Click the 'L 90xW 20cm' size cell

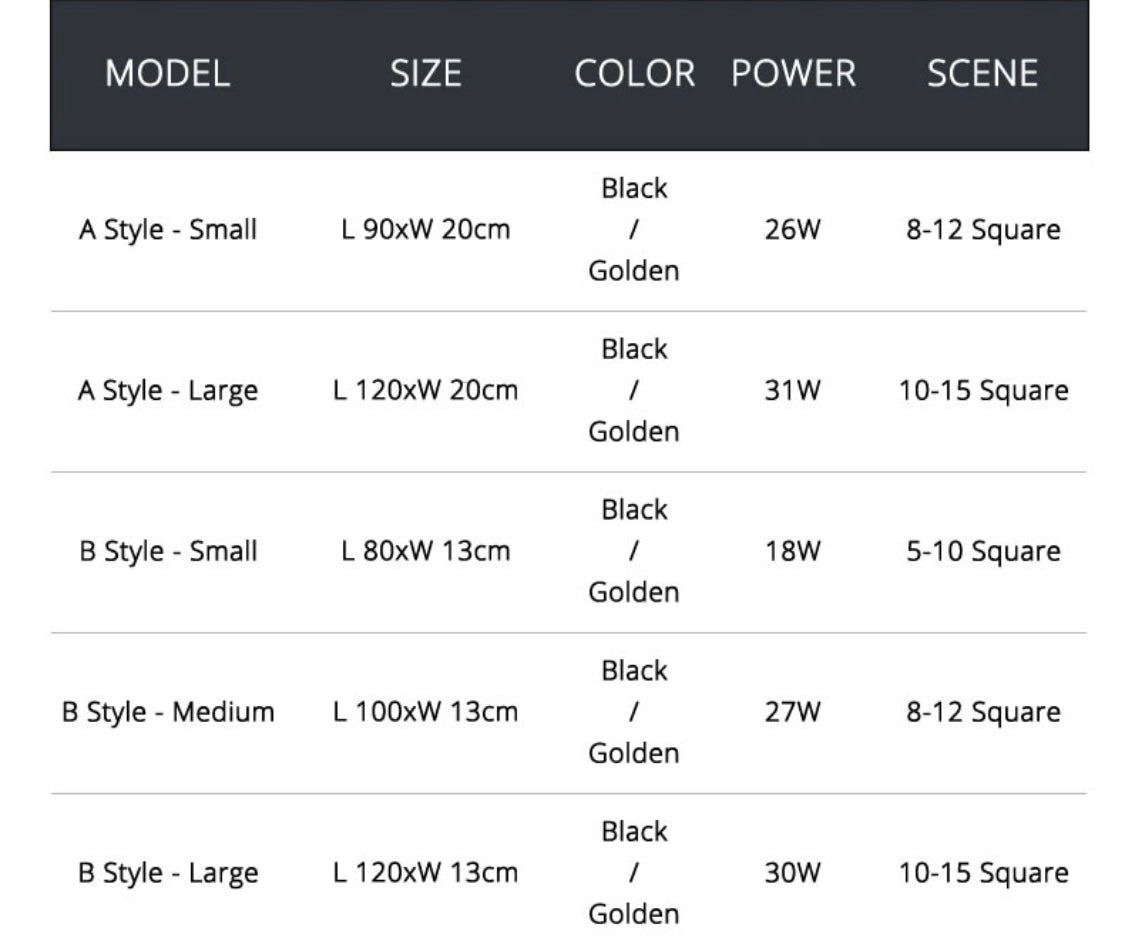tap(425, 230)
